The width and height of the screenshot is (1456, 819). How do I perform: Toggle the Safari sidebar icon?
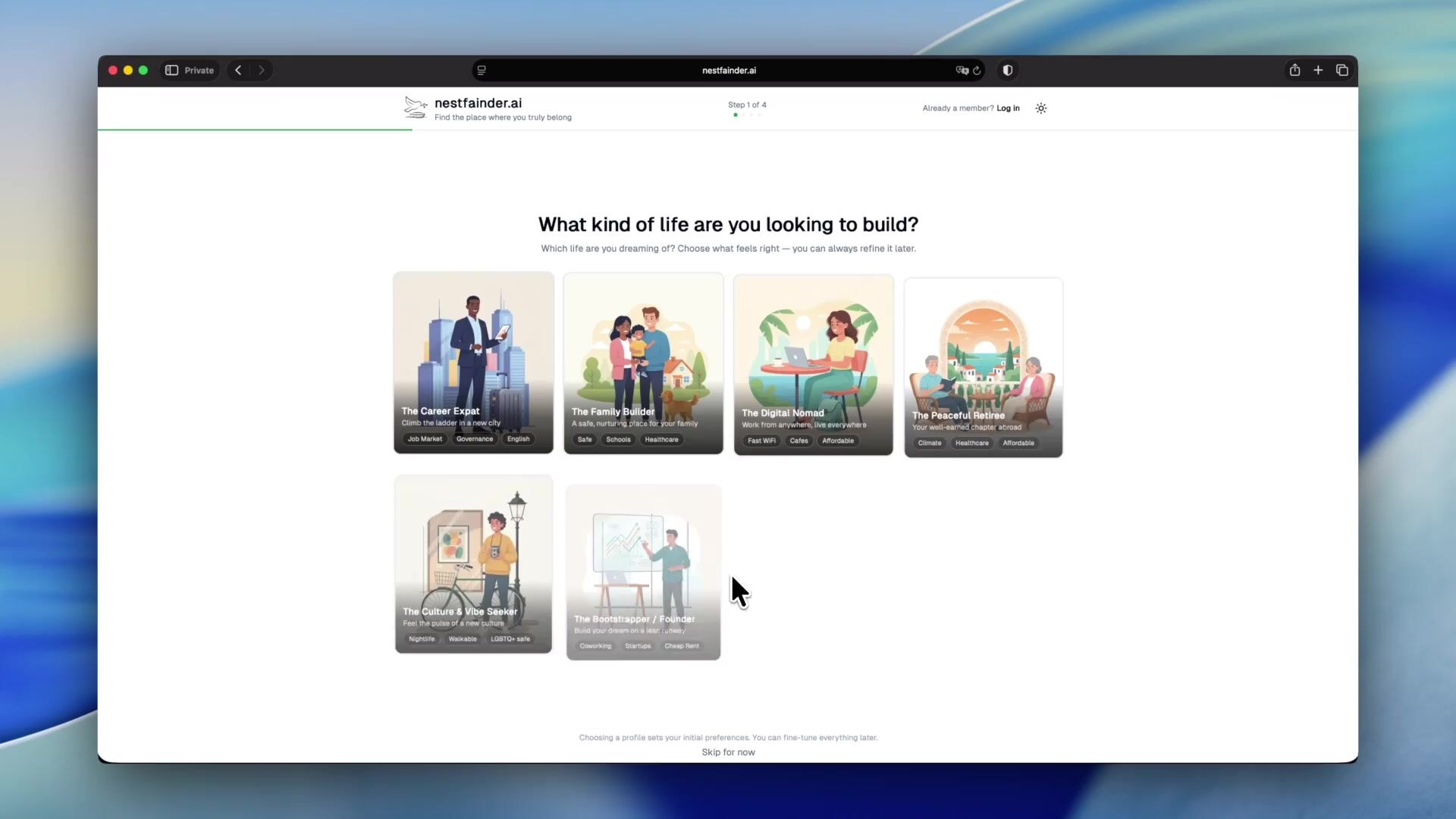tap(171, 70)
